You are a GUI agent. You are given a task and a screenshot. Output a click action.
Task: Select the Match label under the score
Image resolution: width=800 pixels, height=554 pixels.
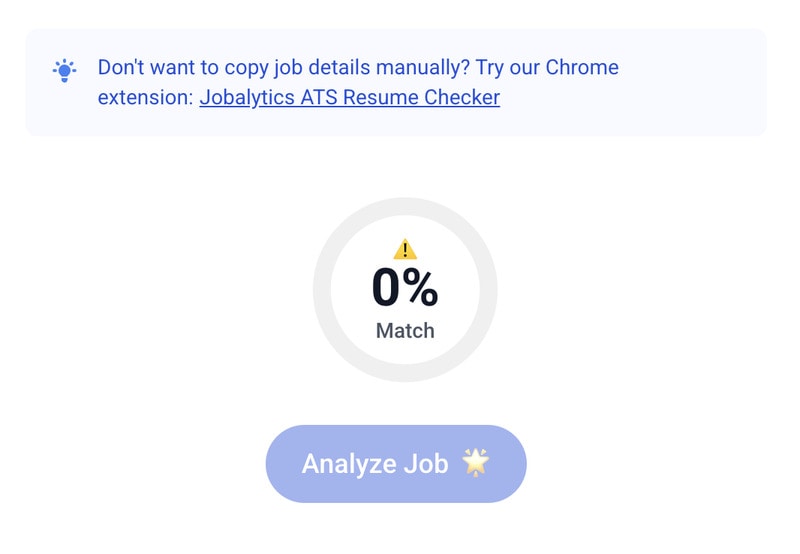point(405,330)
